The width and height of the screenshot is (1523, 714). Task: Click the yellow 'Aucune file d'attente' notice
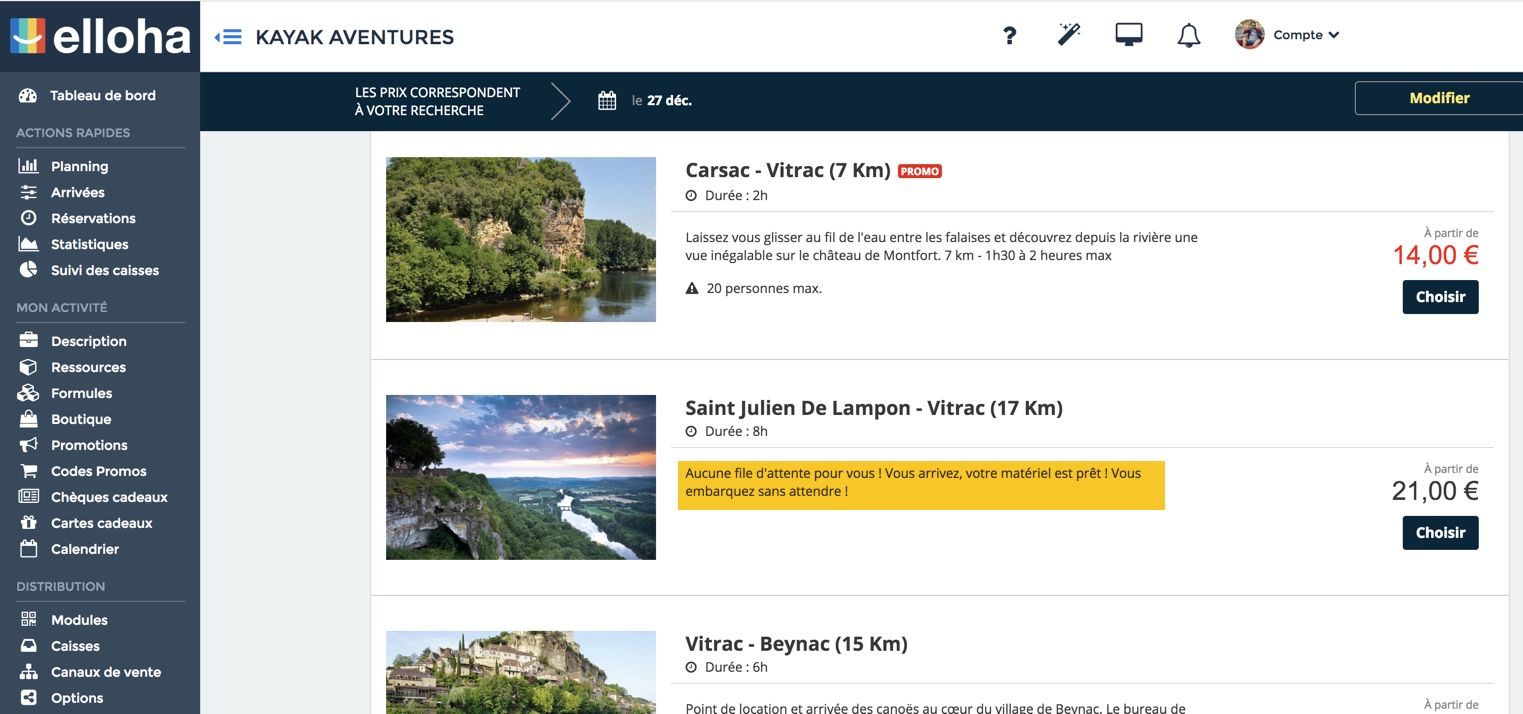[921, 485]
